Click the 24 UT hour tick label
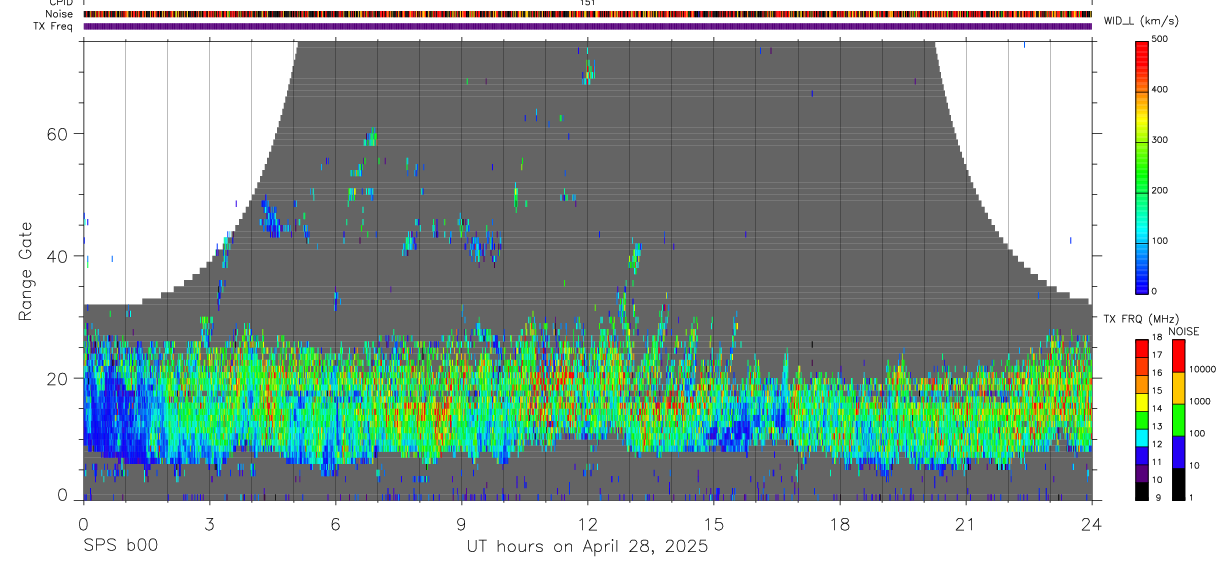The height and width of the screenshot is (567, 1228). click(1091, 523)
